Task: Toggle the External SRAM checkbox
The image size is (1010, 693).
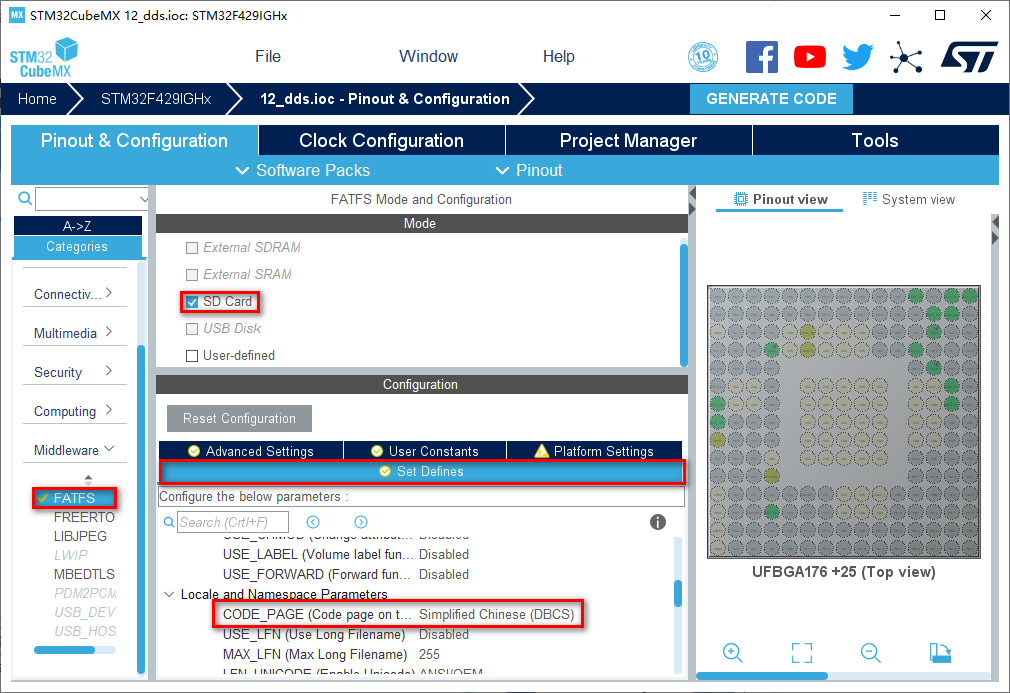Action: [191, 275]
